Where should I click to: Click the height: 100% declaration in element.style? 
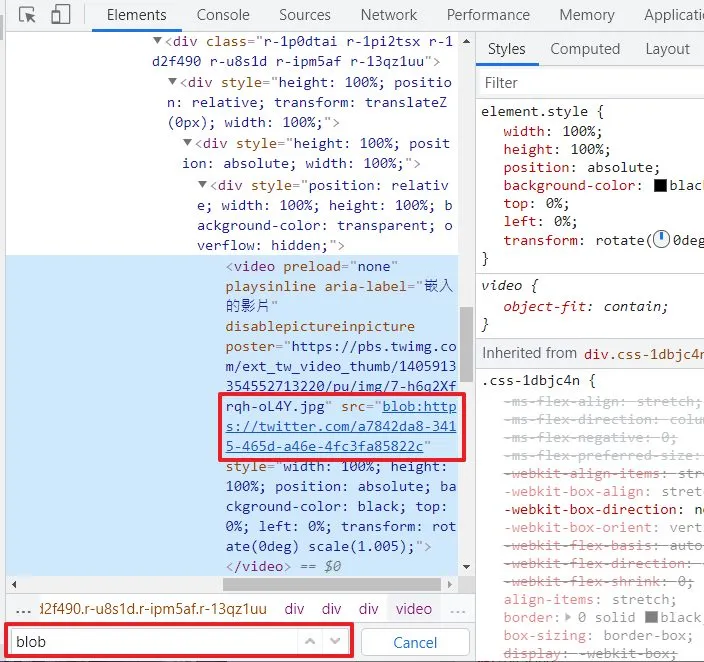click(x=557, y=149)
